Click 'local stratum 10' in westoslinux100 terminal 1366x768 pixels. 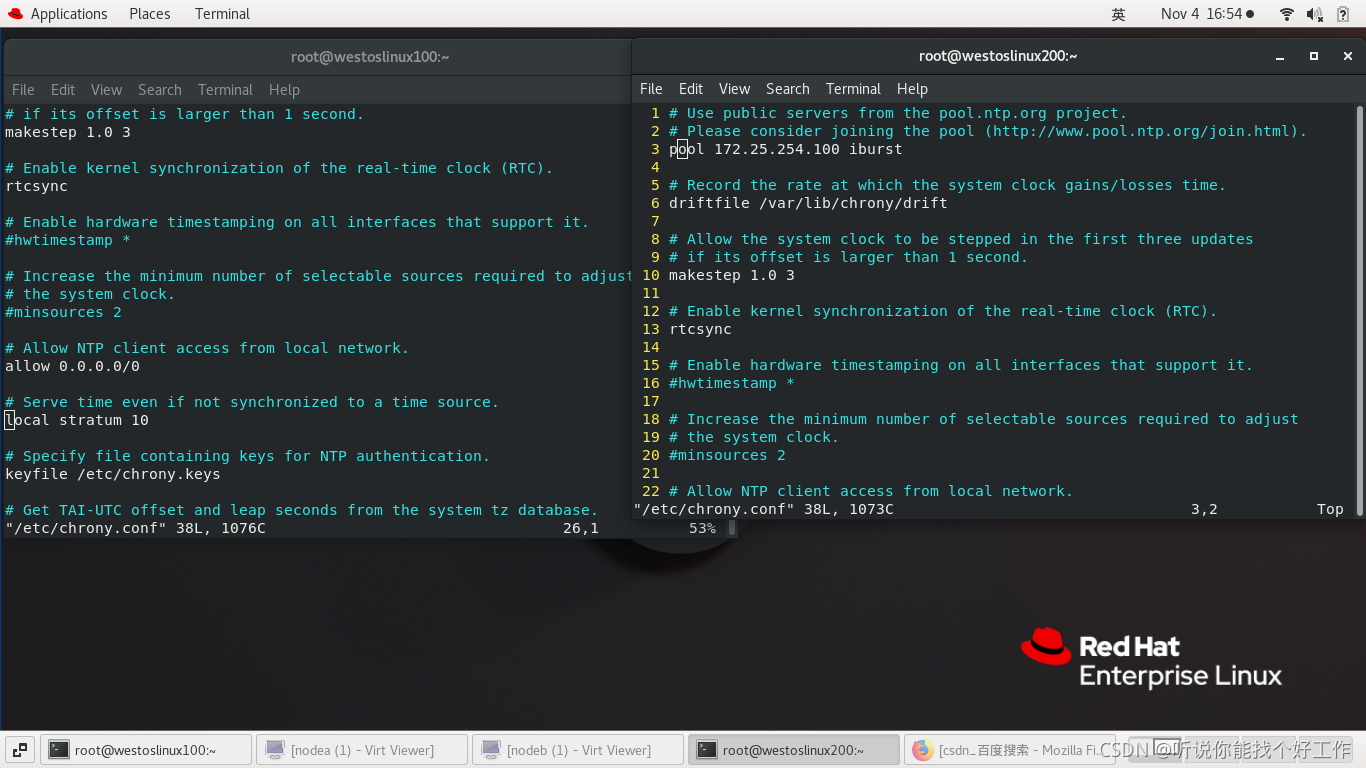[x=77, y=420]
